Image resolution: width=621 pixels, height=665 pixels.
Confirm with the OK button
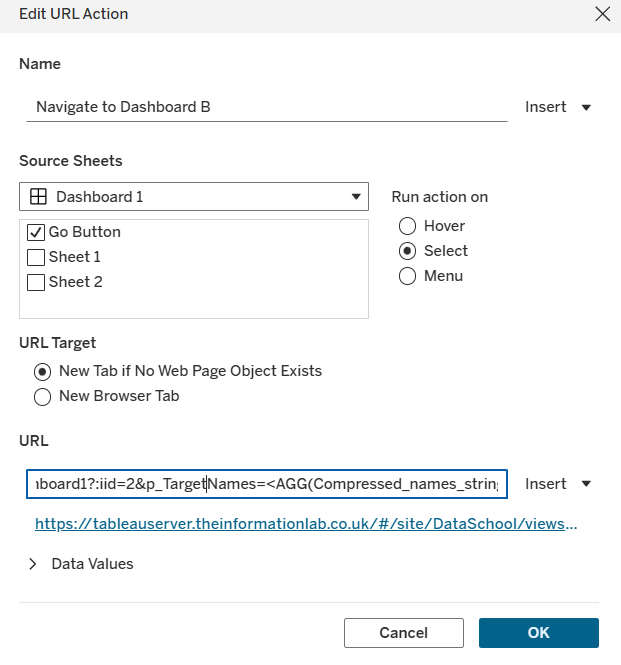coord(538,633)
